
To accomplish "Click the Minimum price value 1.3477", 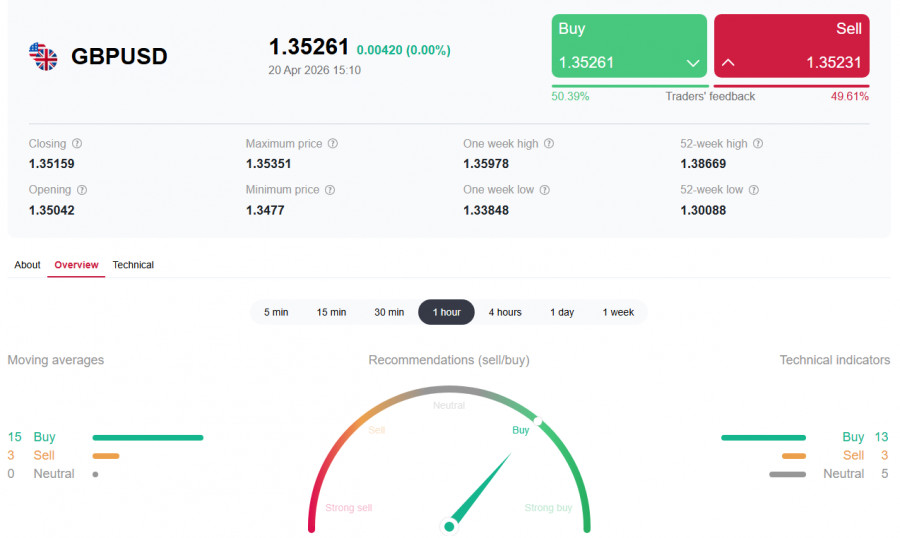I will (265, 210).
